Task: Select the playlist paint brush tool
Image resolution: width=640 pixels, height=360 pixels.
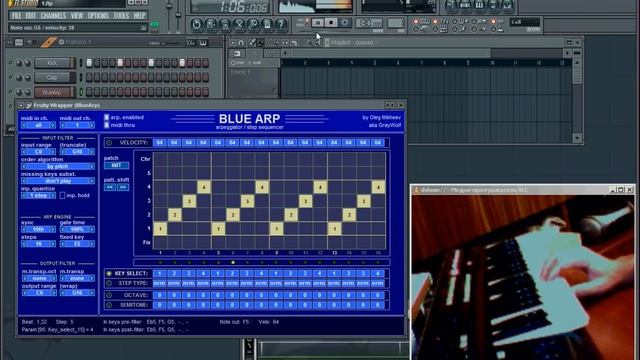Action: pos(260,42)
